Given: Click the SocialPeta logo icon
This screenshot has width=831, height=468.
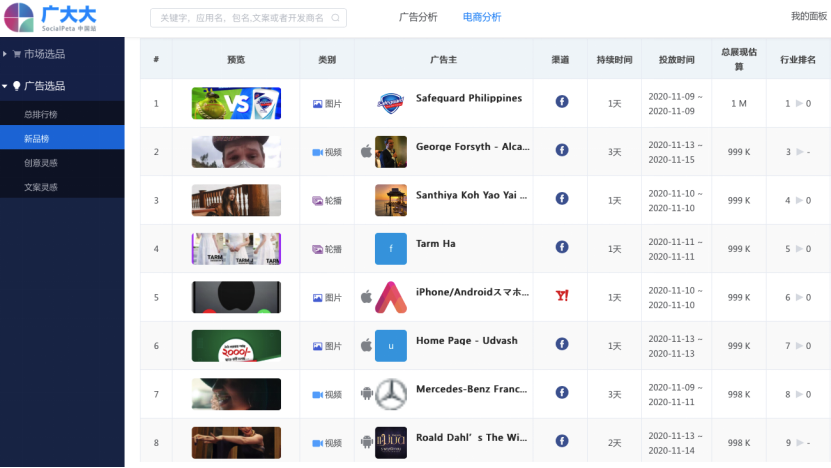Looking at the screenshot, I should pyautogui.click(x=19, y=17).
